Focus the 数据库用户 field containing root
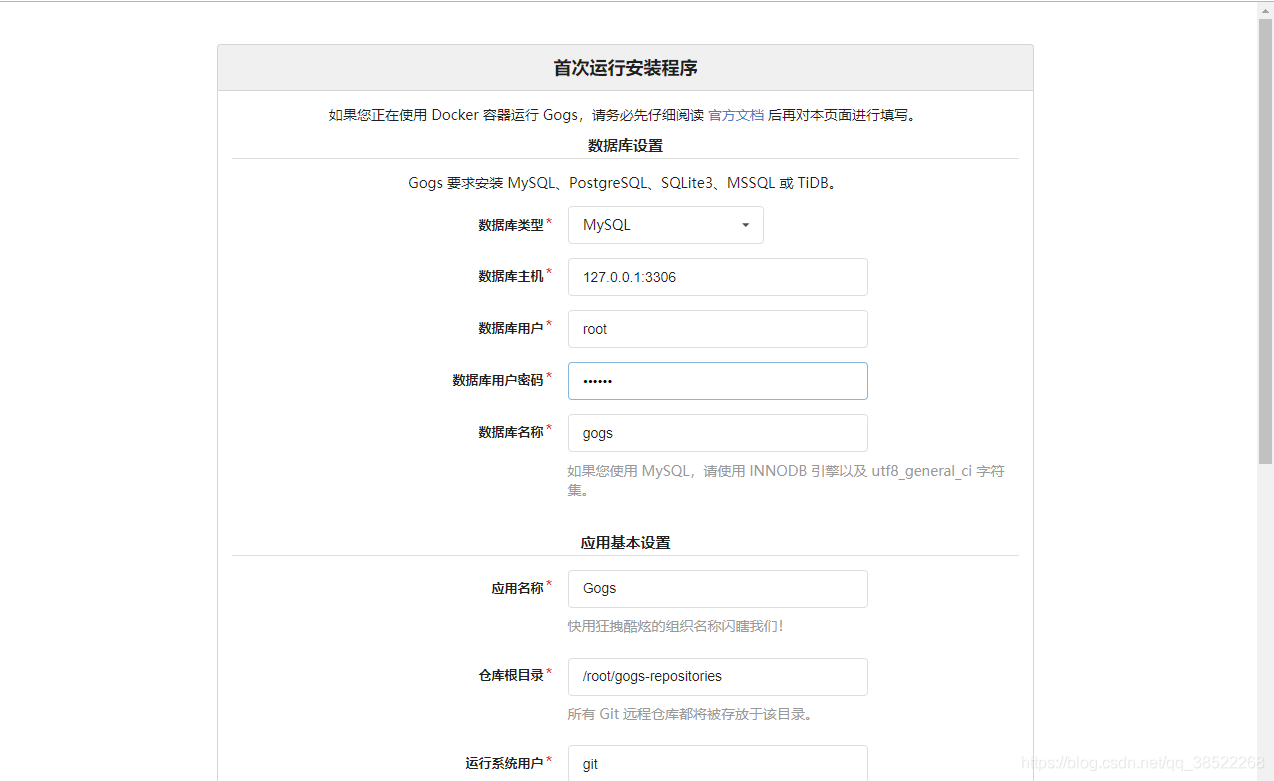This screenshot has height=781, width=1274. pos(717,329)
